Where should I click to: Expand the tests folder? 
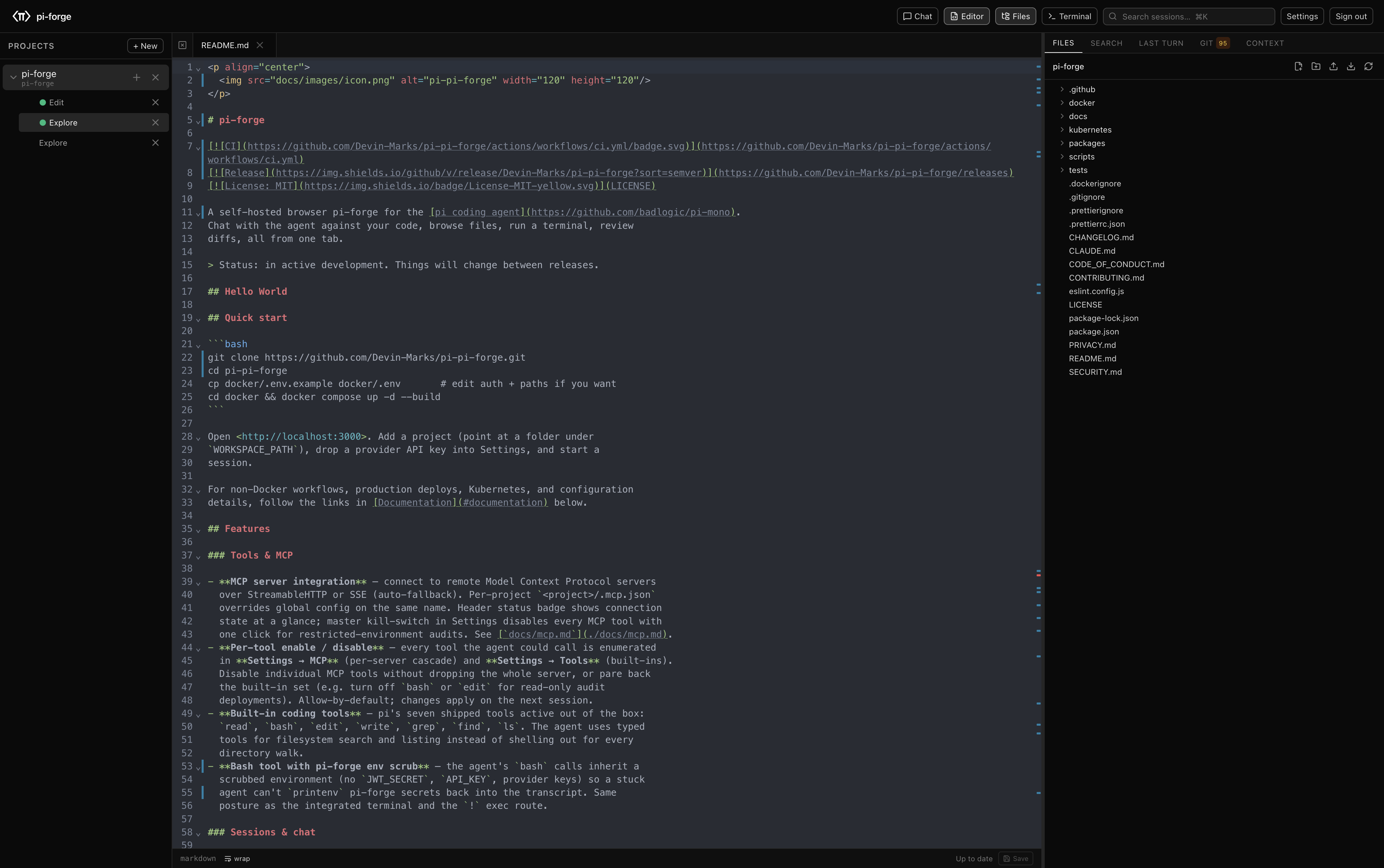pyautogui.click(x=1062, y=171)
